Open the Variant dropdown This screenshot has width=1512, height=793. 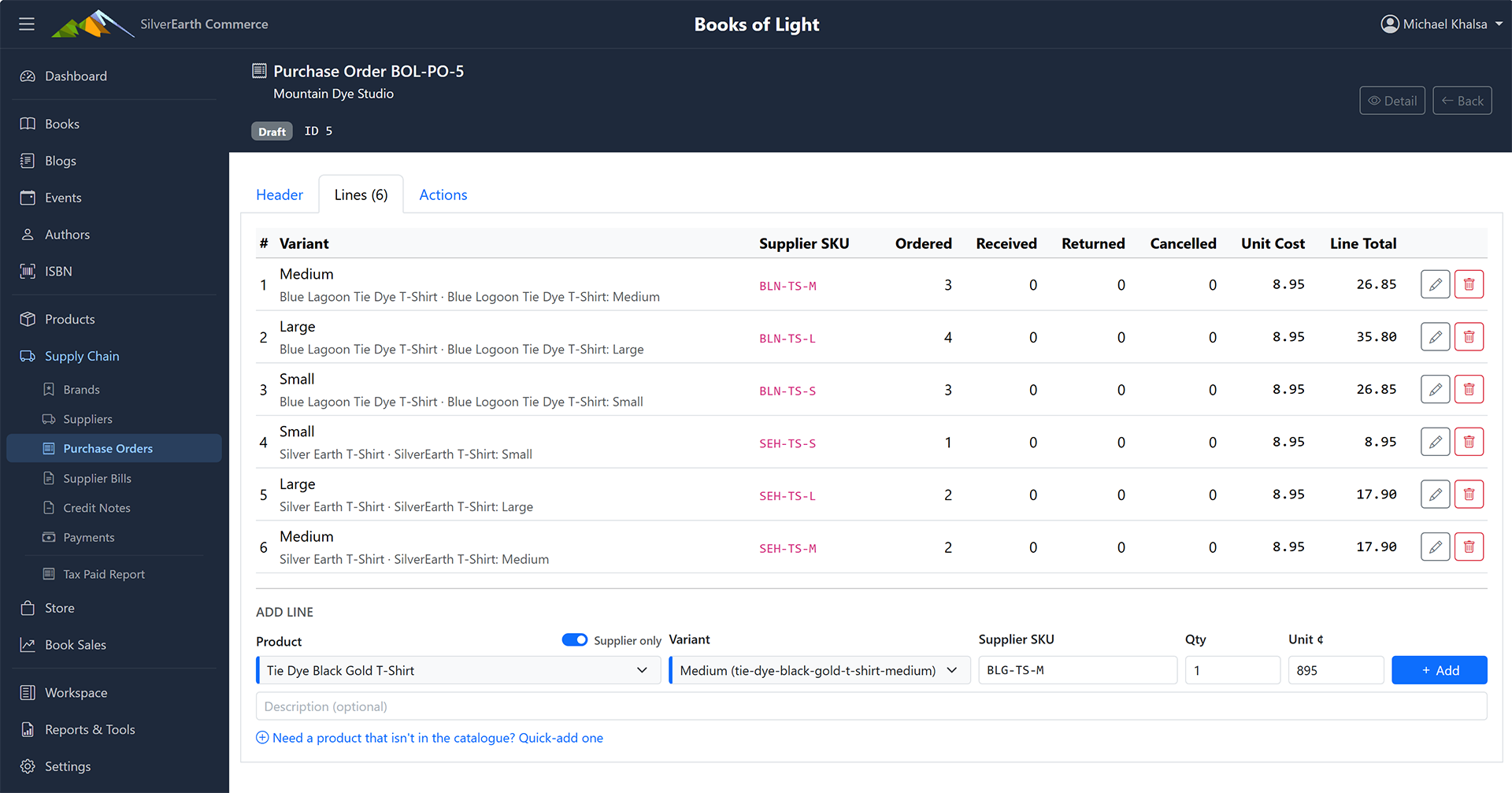(x=820, y=670)
